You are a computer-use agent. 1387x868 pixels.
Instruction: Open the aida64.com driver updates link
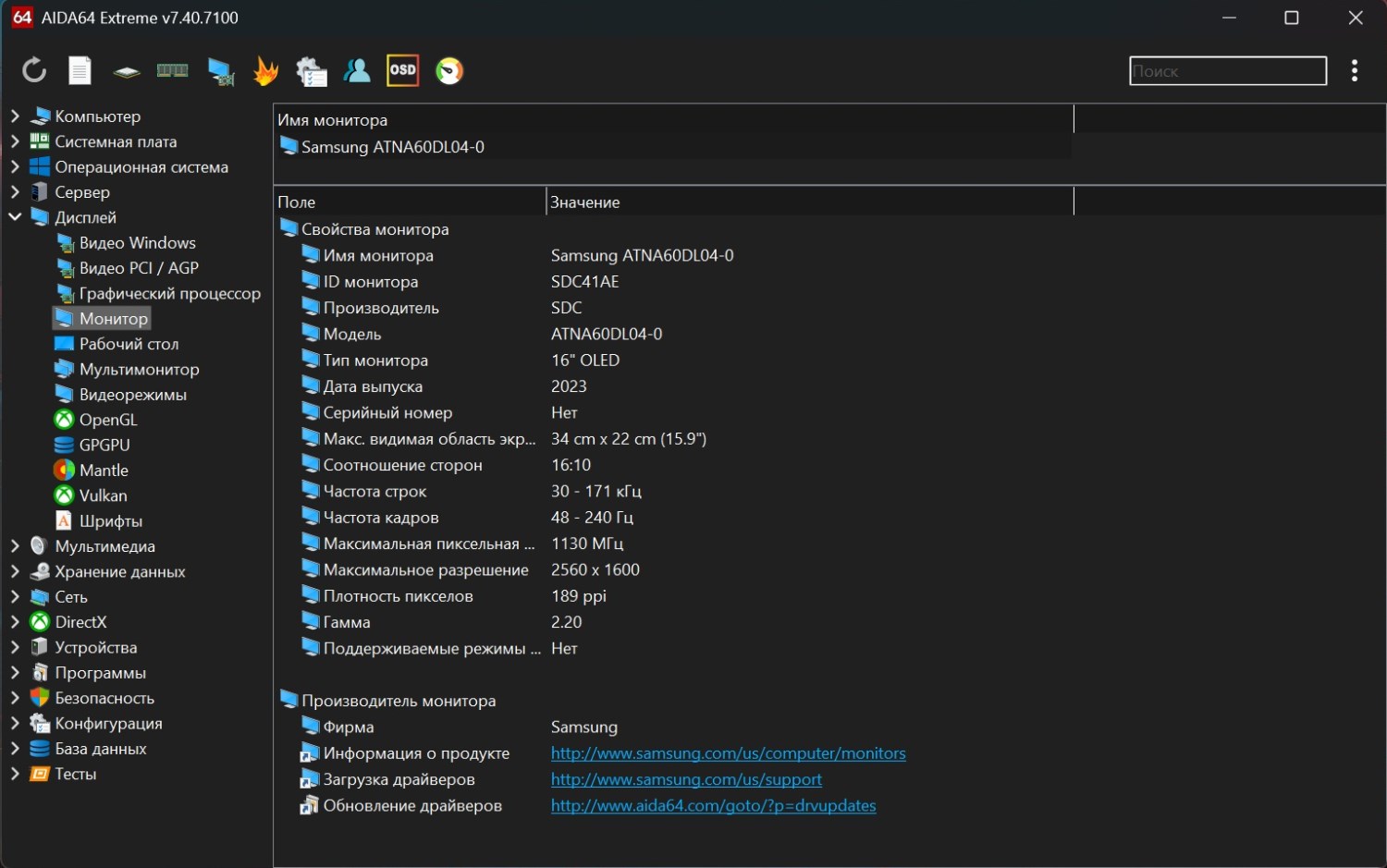tap(713, 805)
